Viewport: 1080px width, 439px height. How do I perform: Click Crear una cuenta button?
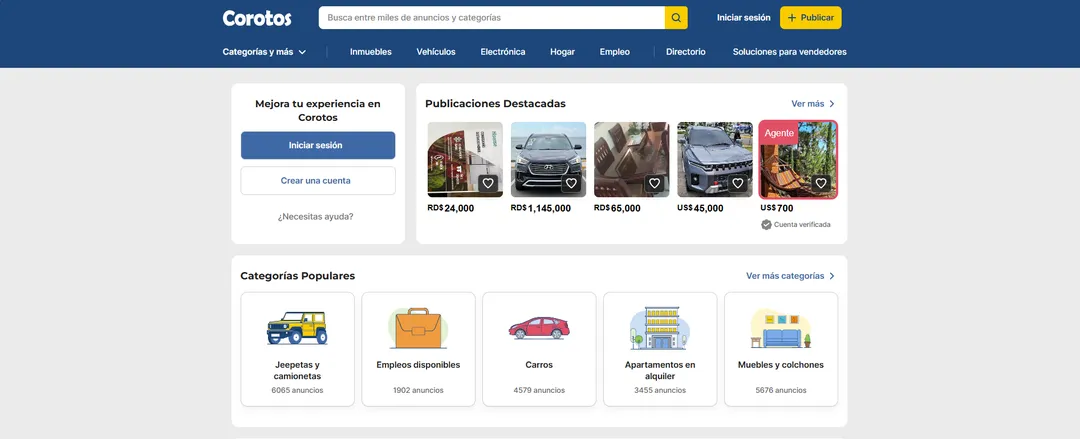point(318,181)
